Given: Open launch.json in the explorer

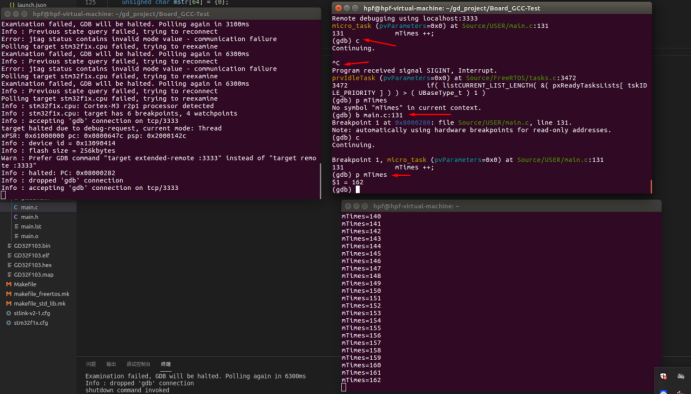Looking at the screenshot, I should 31,5.
